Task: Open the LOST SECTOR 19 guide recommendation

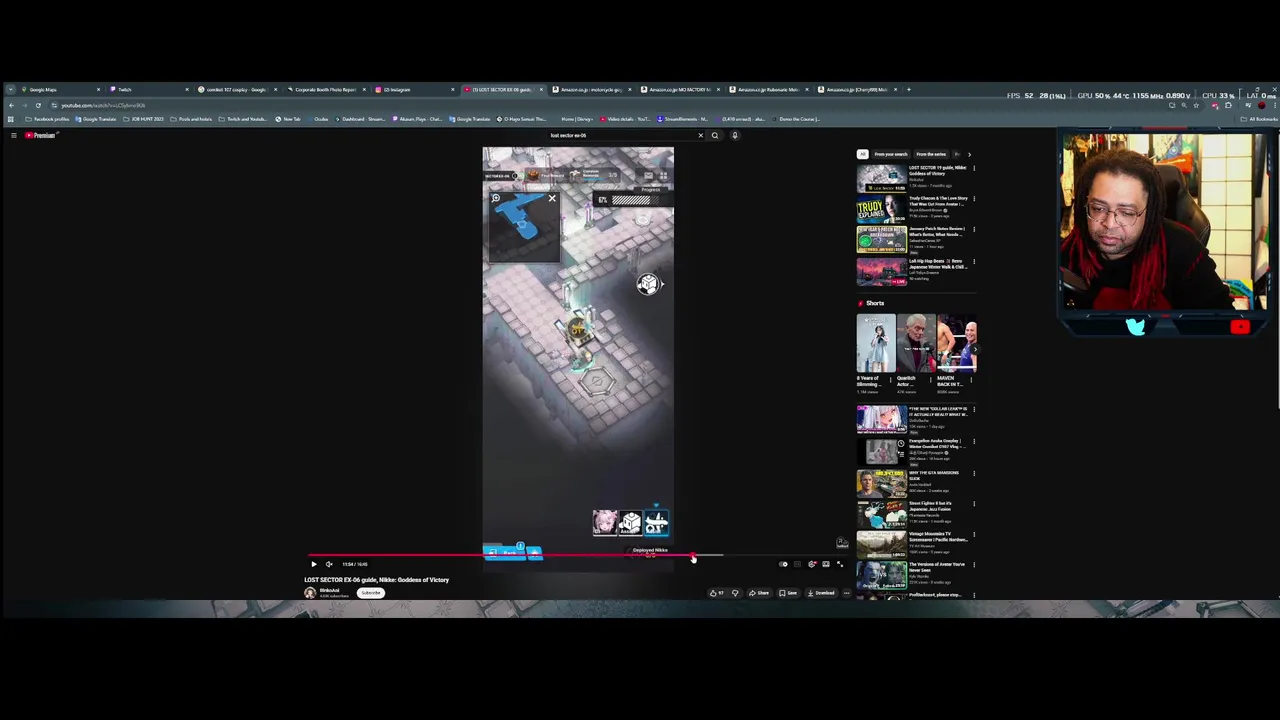Action: pyautogui.click(x=881, y=178)
